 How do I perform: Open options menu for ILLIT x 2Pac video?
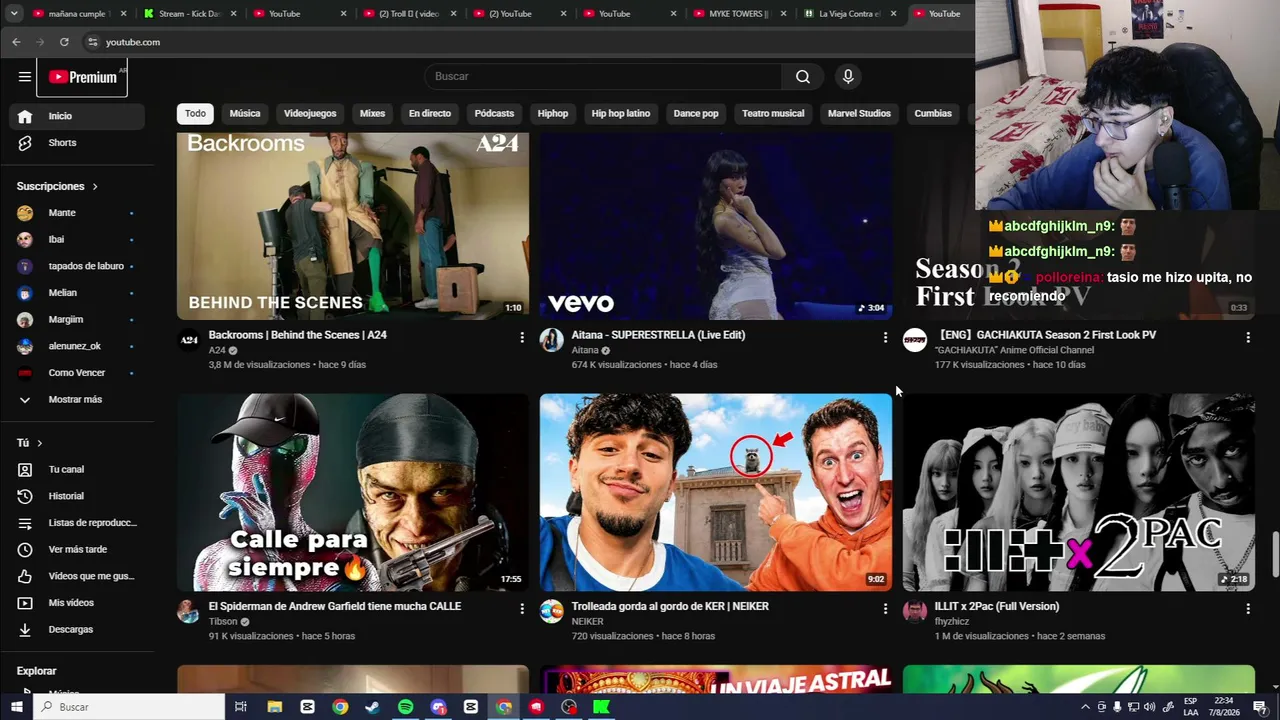coord(1248,609)
